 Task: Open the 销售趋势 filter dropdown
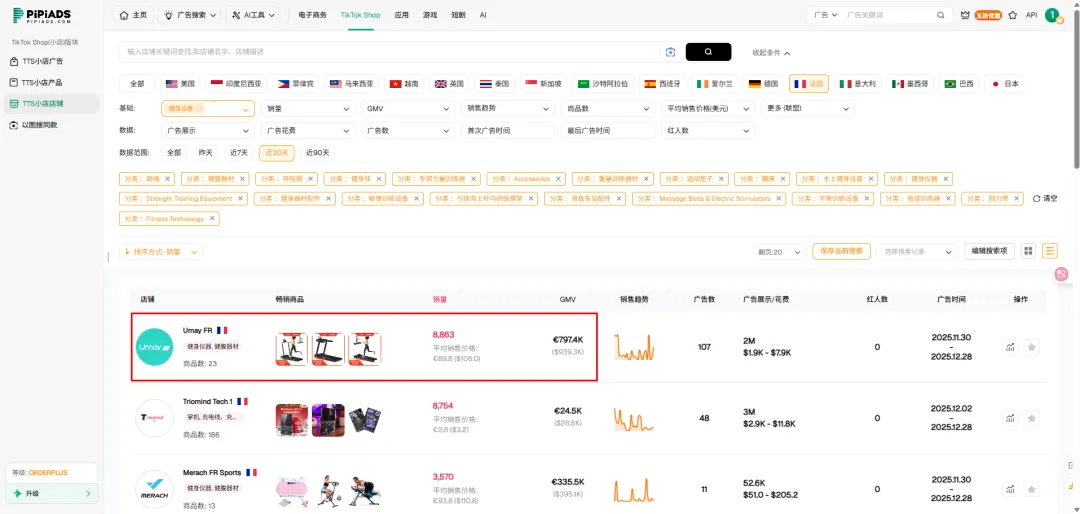pyautogui.click(x=508, y=109)
